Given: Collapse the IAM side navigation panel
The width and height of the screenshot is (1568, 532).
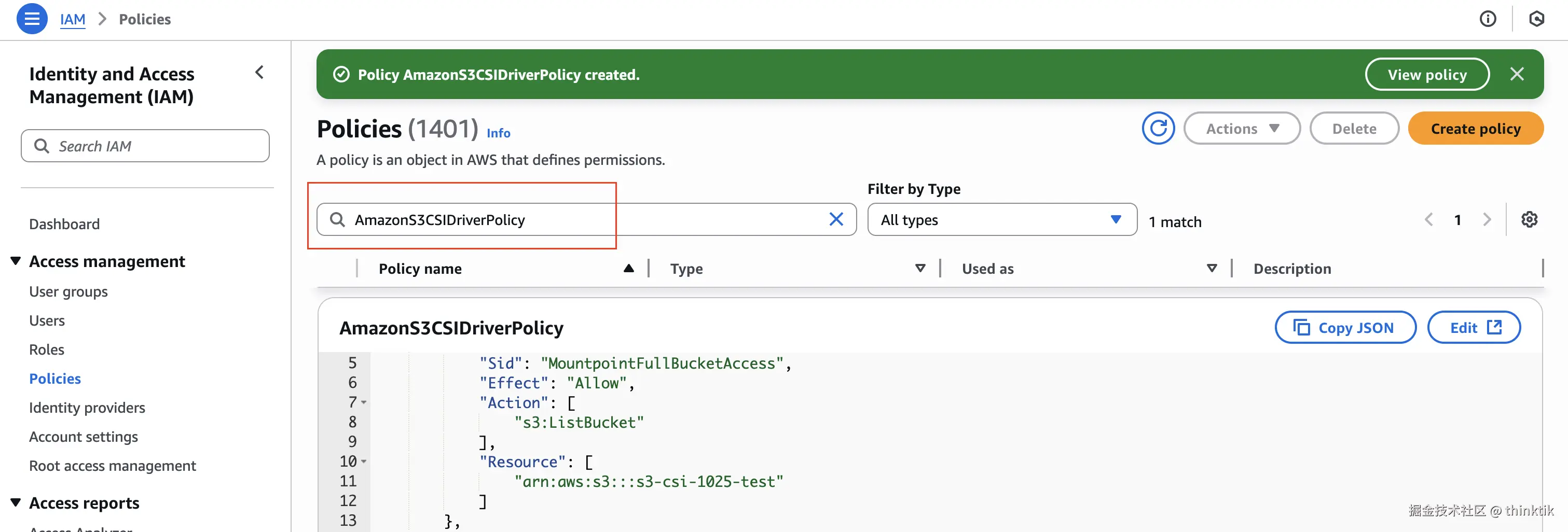Looking at the screenshot, I should [260, 73].
